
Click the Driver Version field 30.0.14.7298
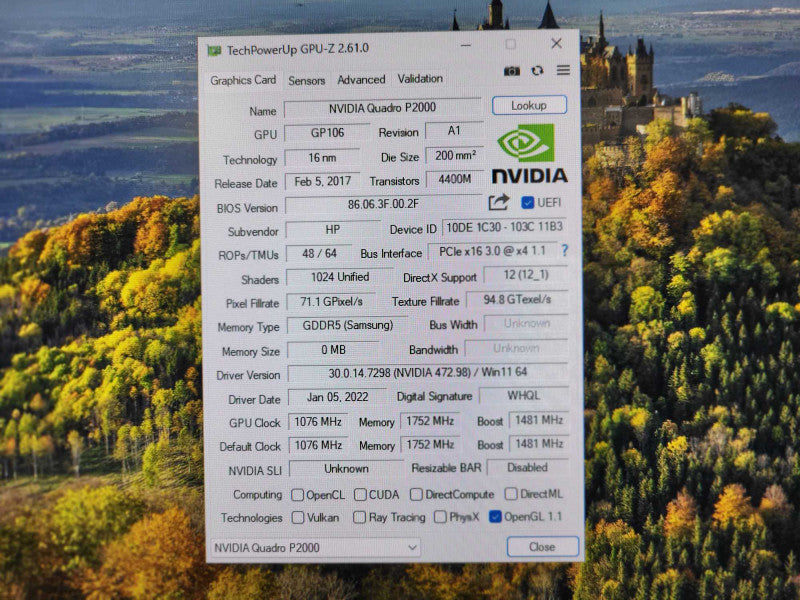coord(428,372)
